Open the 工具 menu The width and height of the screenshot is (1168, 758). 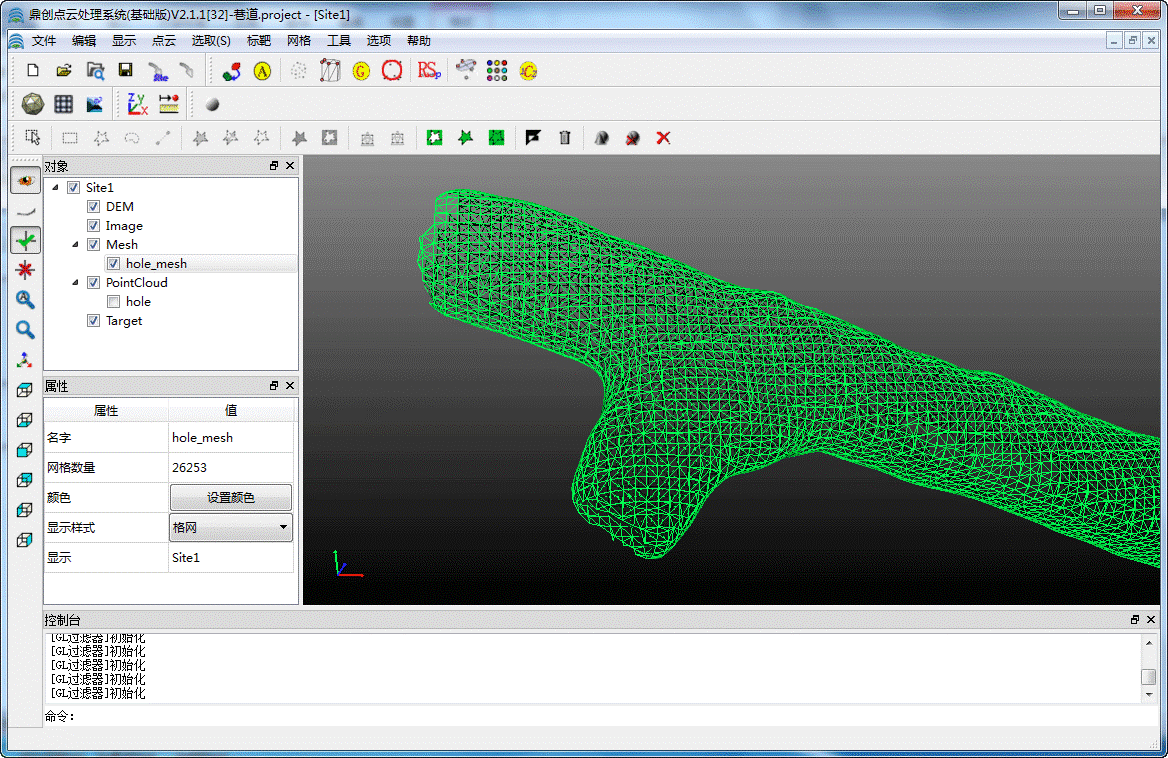(x=339, y=41)
